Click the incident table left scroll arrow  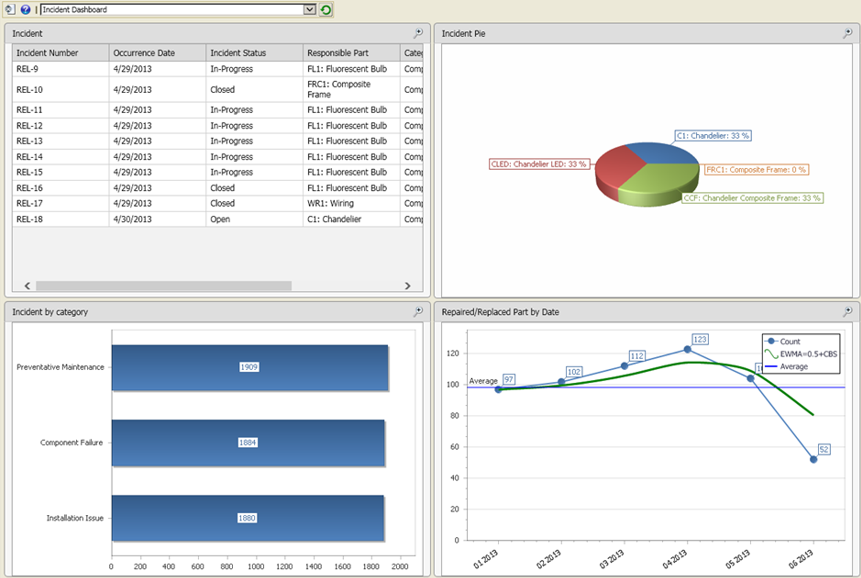pos(27,286)
